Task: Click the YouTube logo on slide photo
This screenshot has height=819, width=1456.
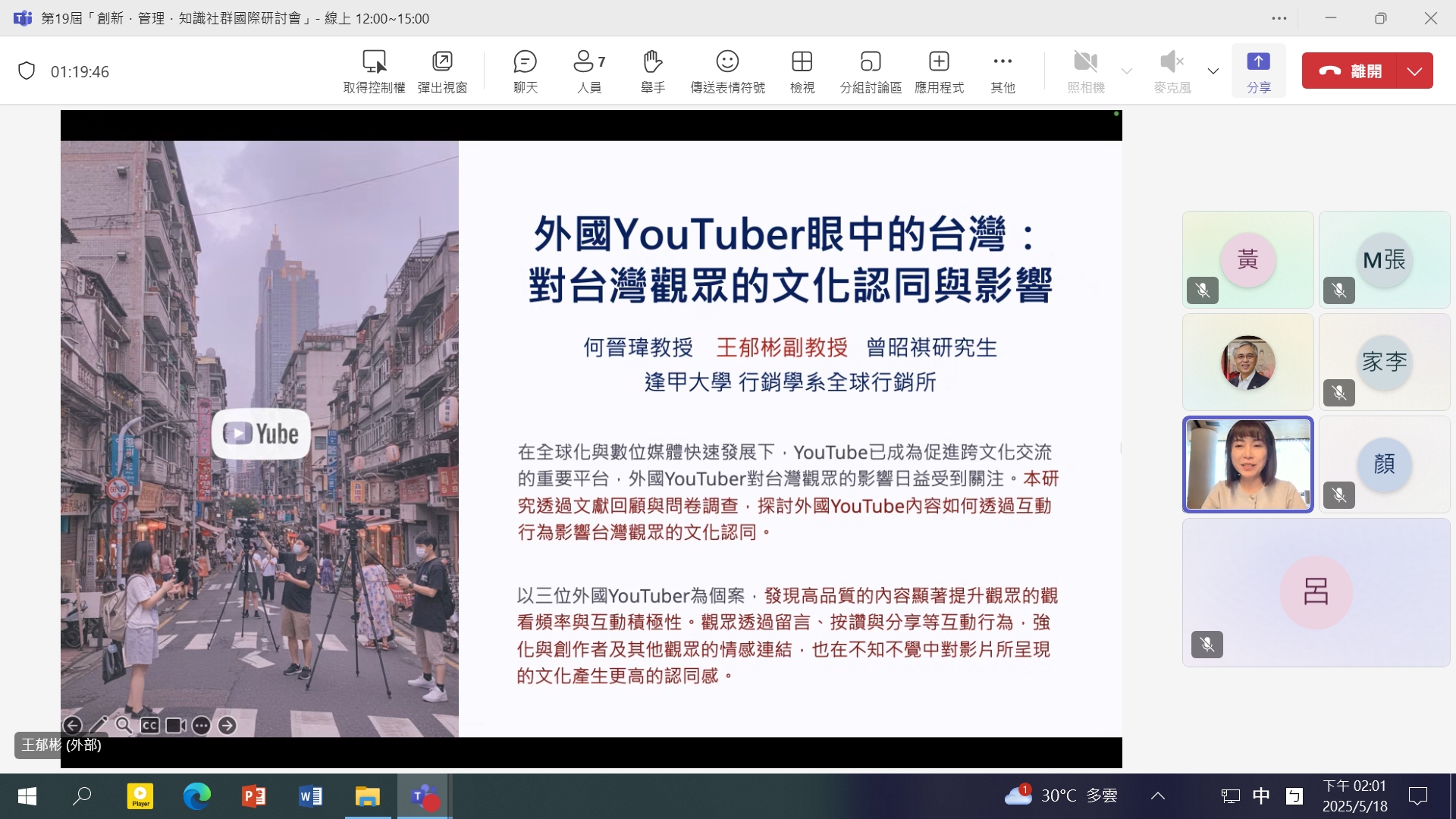Action: [261, 434]
